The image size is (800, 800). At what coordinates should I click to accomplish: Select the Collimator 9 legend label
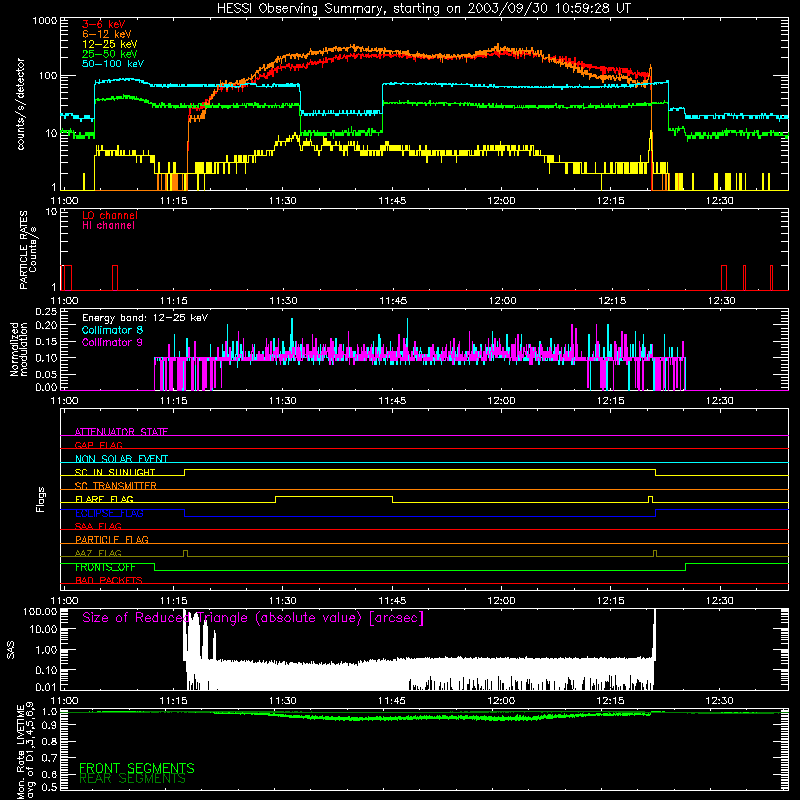112,342
